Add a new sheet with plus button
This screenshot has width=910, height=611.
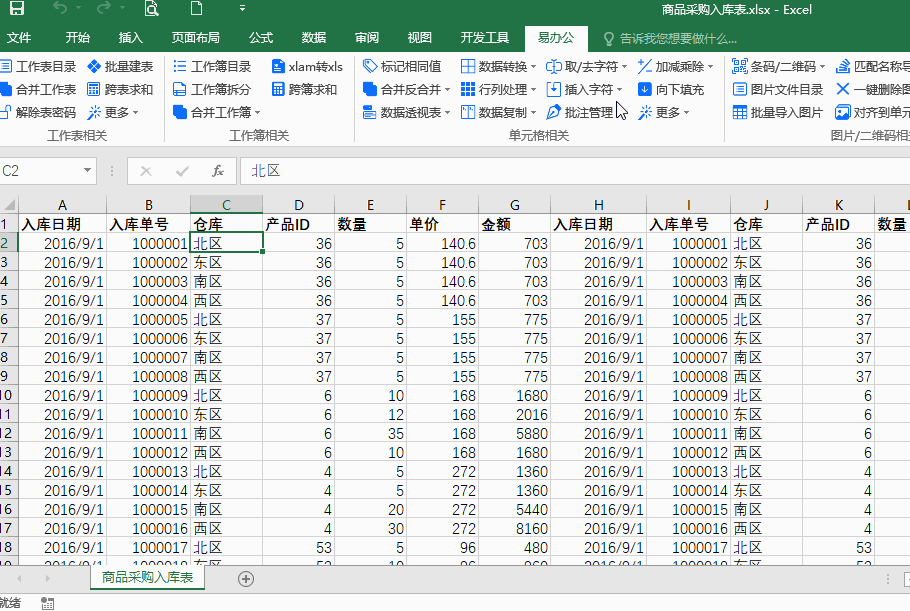click(x=246, y=579)
